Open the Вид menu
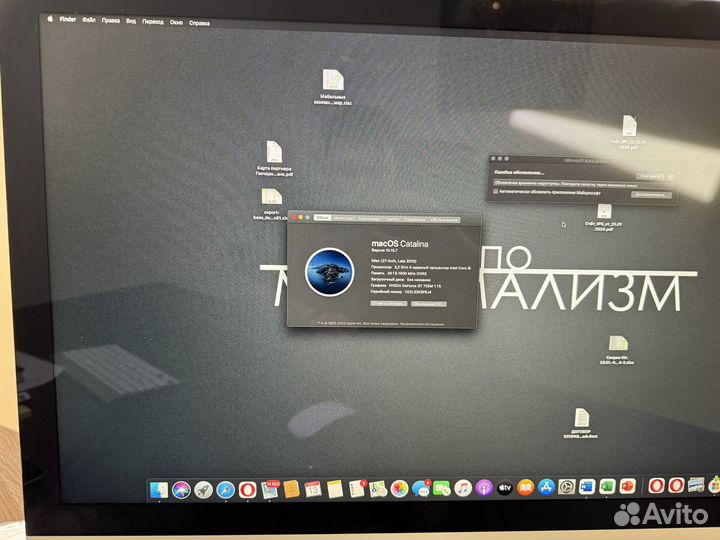Viewport: 720px width, 540px height. point(131,21)
